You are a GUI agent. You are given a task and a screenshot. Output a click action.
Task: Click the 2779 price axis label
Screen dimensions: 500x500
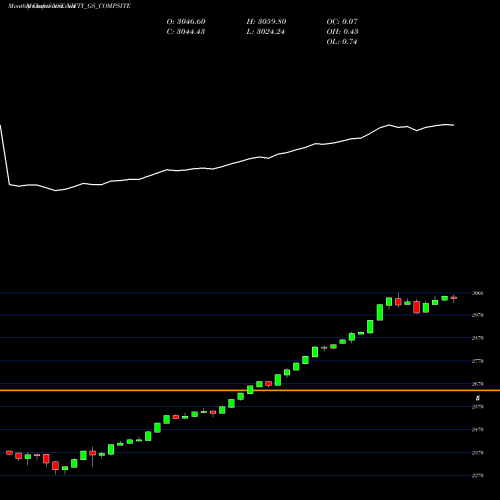pyautogui.click(x=478, y=361)
